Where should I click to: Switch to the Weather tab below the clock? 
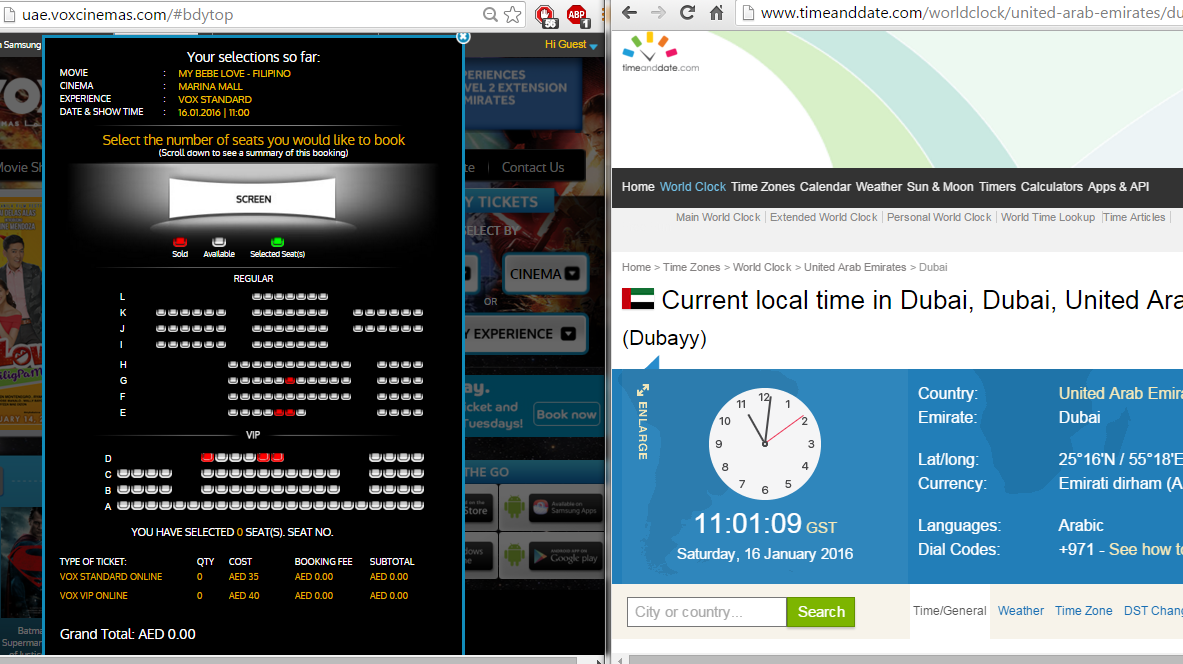pyautogui.click(x=1020, y=611)
